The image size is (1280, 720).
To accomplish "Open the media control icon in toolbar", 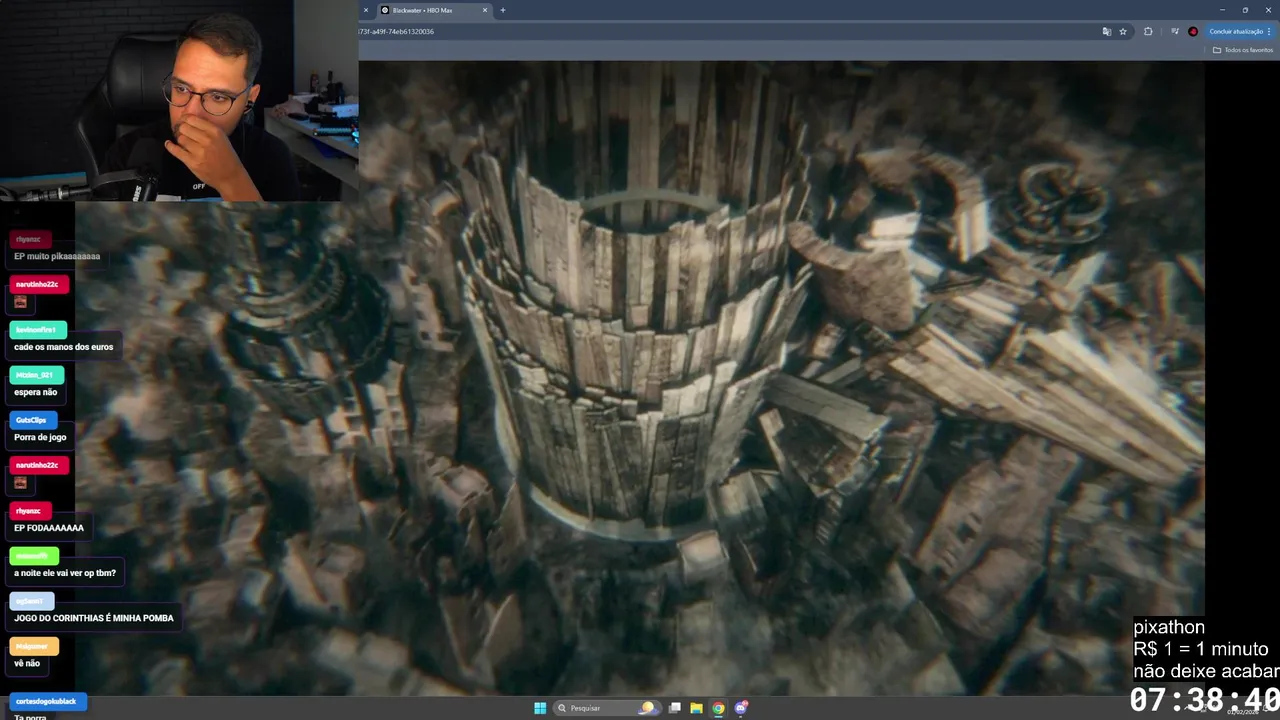I will (x=1175, y=31).
